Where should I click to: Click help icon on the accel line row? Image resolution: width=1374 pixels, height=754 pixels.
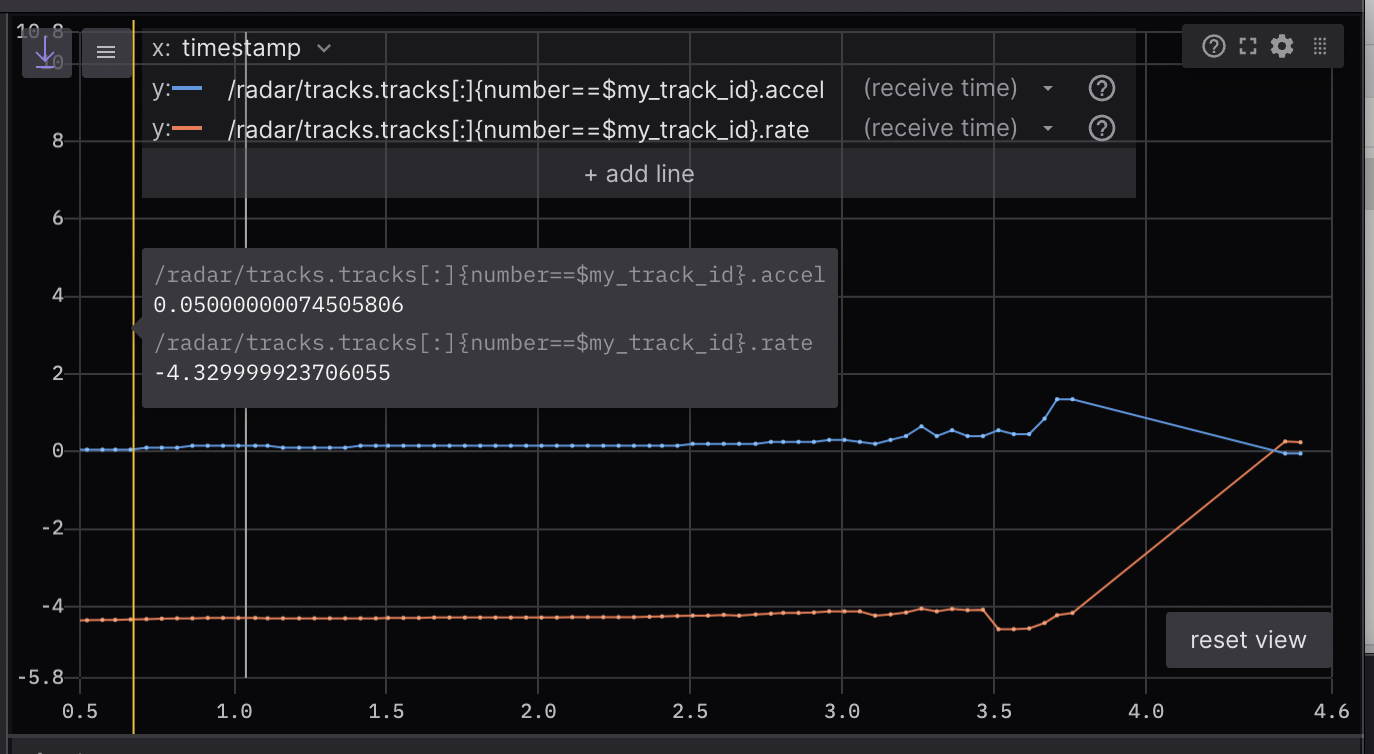(x=1101, y=89)
